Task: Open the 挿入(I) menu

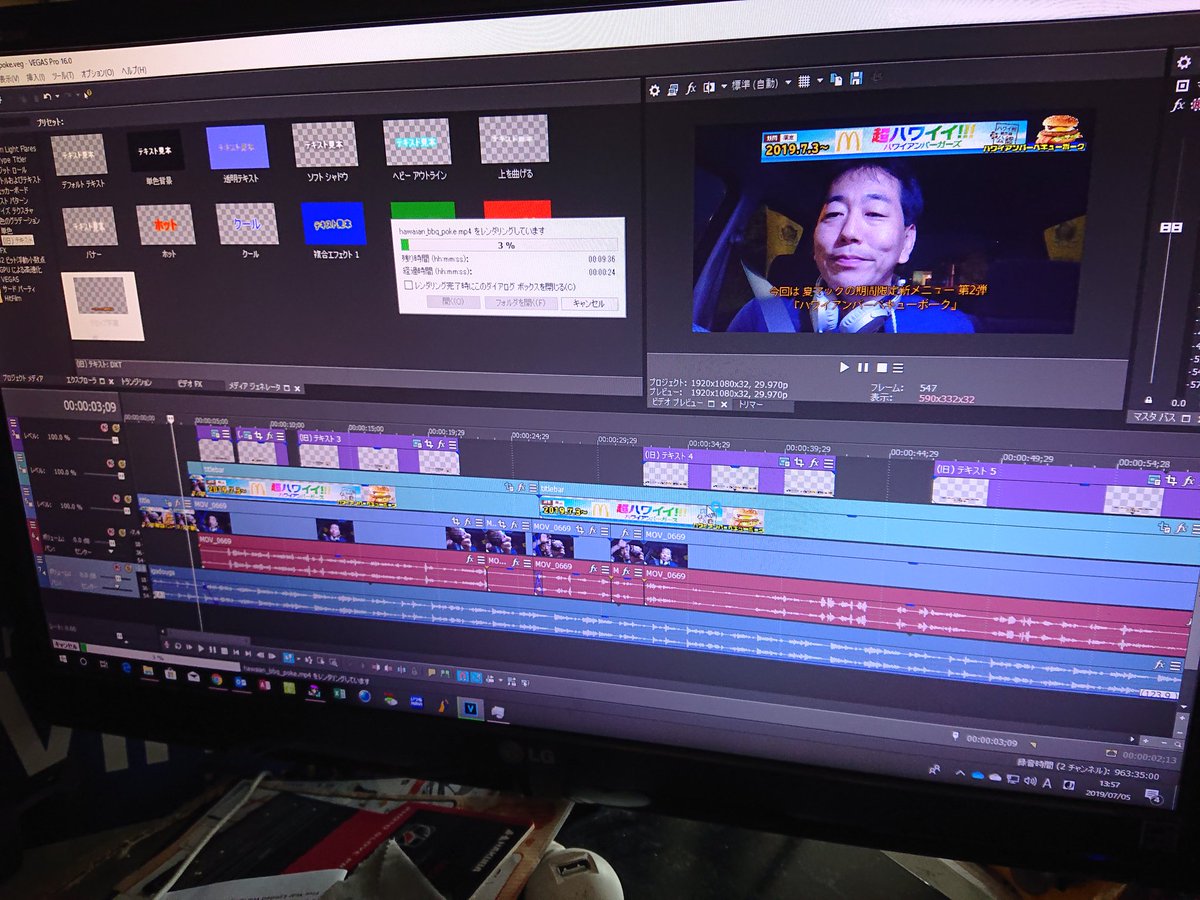Action: [x=34, y=77]
